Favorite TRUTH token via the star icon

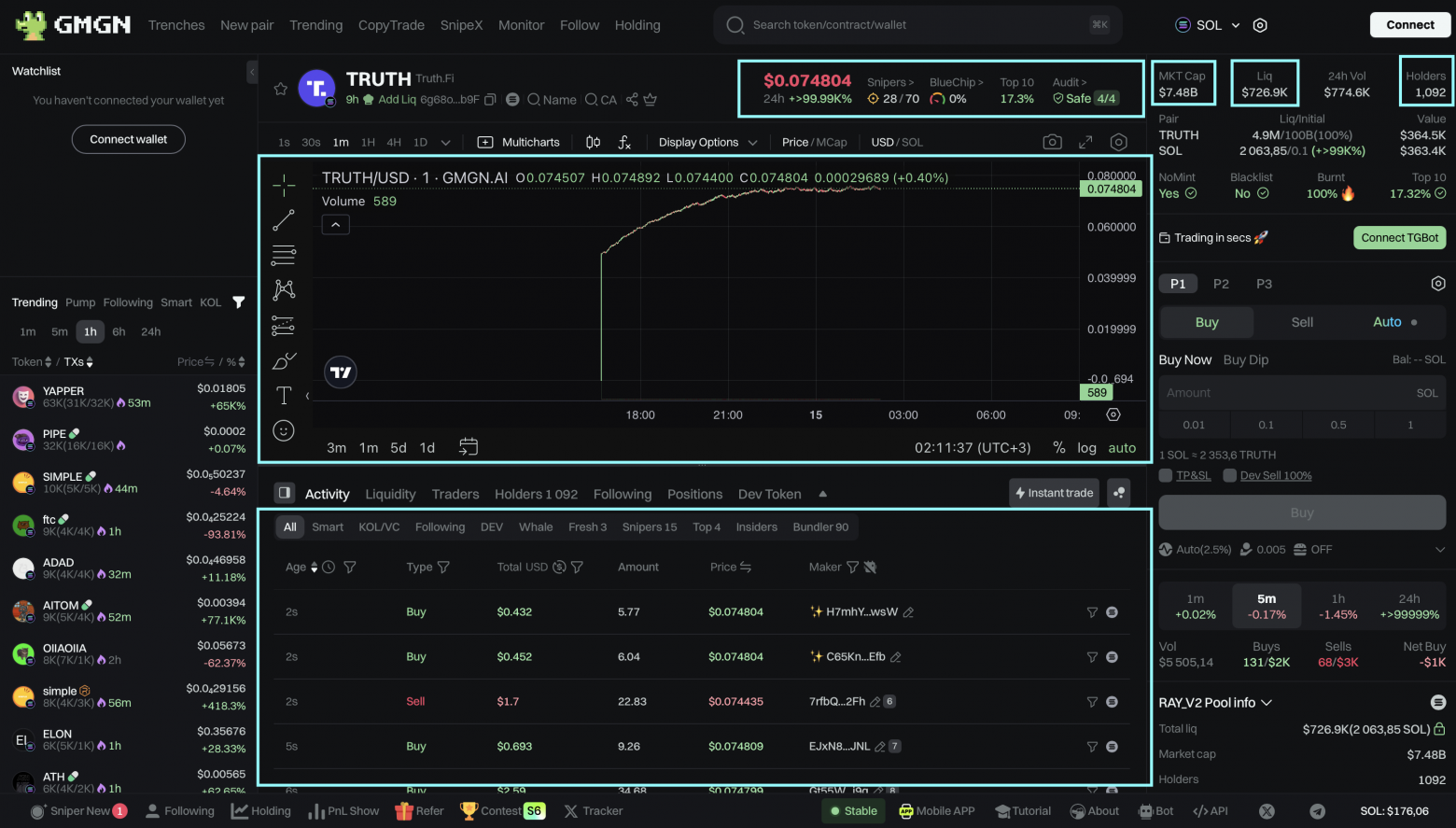pos(280,88)
